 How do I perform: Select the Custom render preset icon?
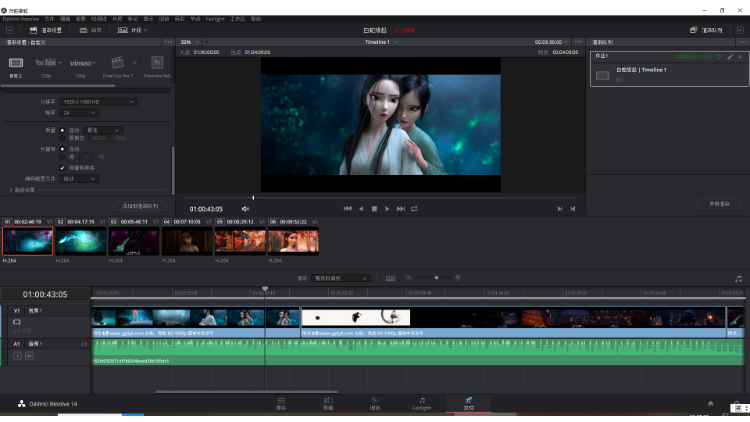coord(16,63)
